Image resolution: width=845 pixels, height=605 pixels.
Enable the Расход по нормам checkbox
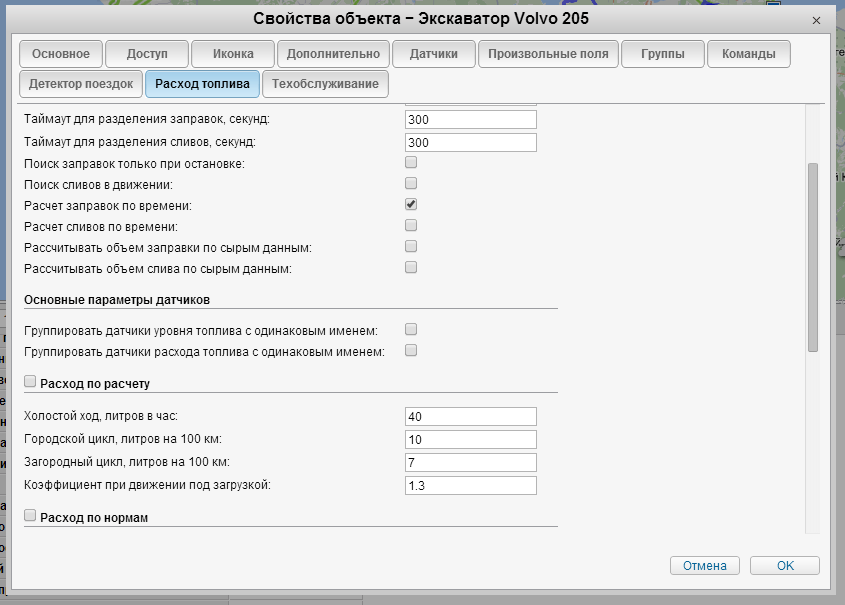[x=30, y=515]
